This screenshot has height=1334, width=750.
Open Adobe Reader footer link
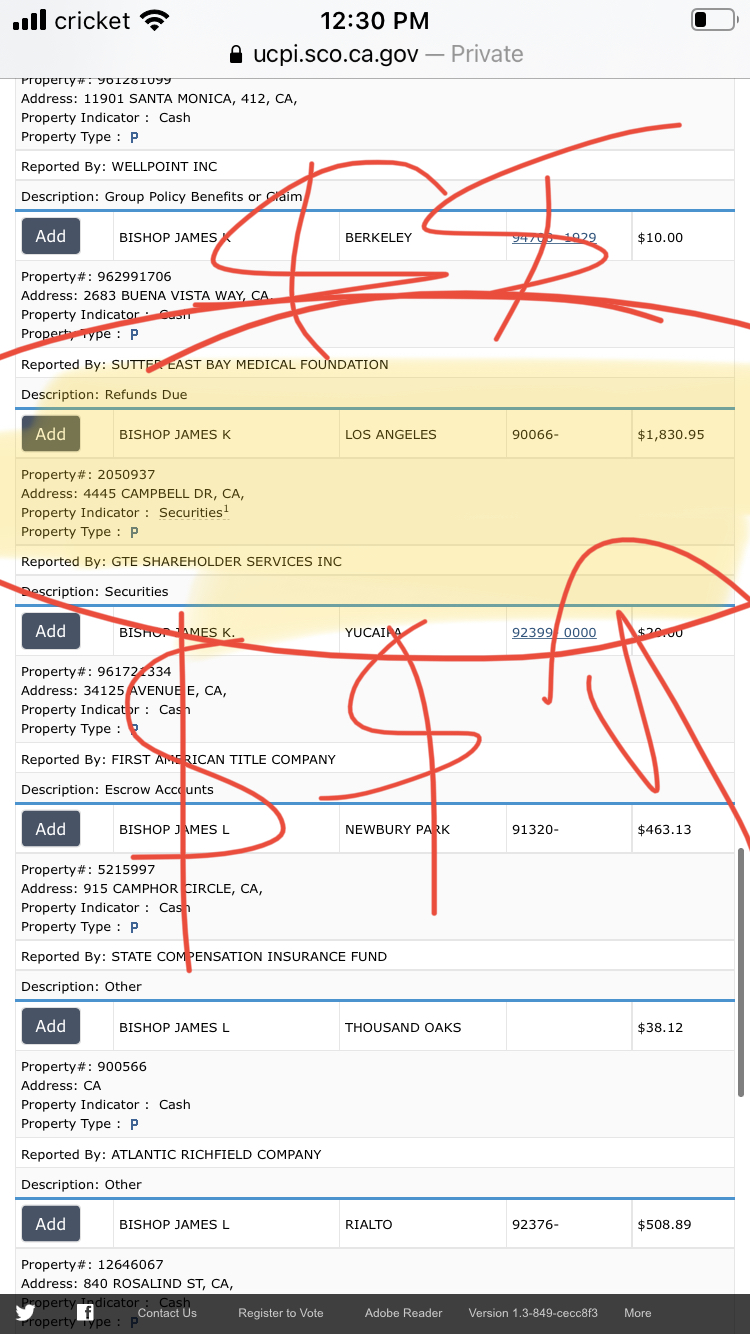point(403,1313)
